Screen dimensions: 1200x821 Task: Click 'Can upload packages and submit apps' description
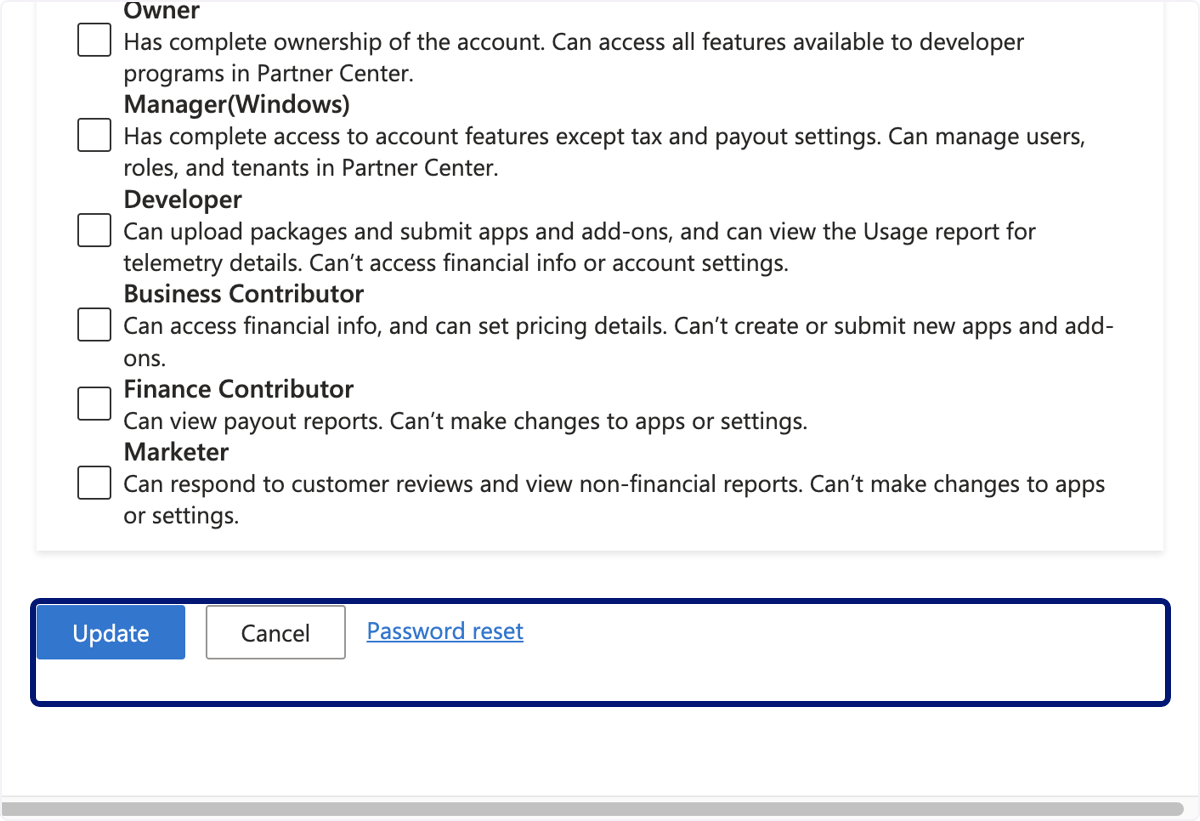point(580,247)
